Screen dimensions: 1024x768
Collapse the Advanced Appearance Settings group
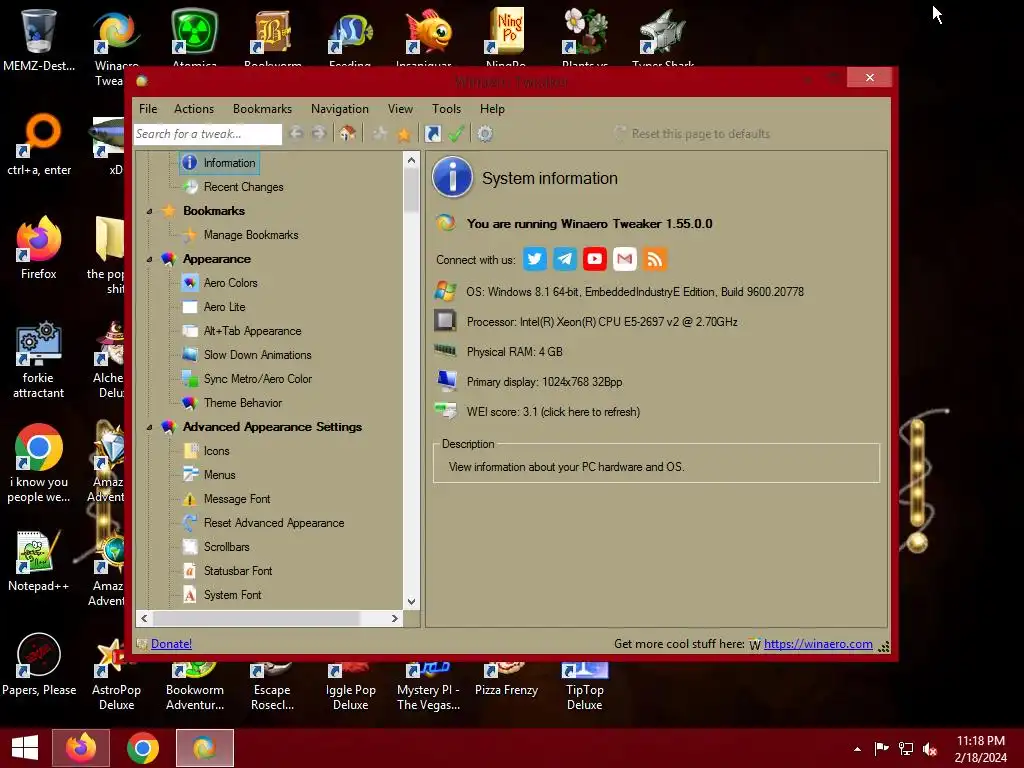point(150,427)
